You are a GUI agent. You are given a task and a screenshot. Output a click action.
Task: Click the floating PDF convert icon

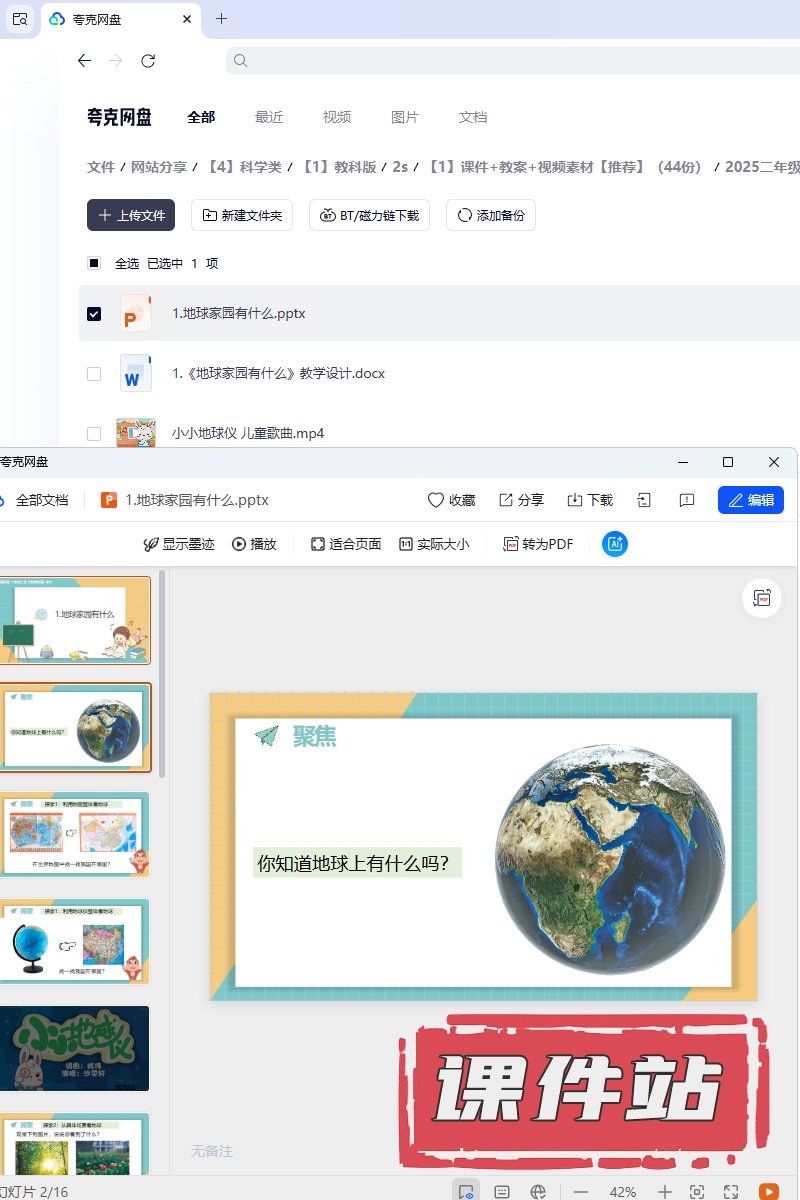762,598
